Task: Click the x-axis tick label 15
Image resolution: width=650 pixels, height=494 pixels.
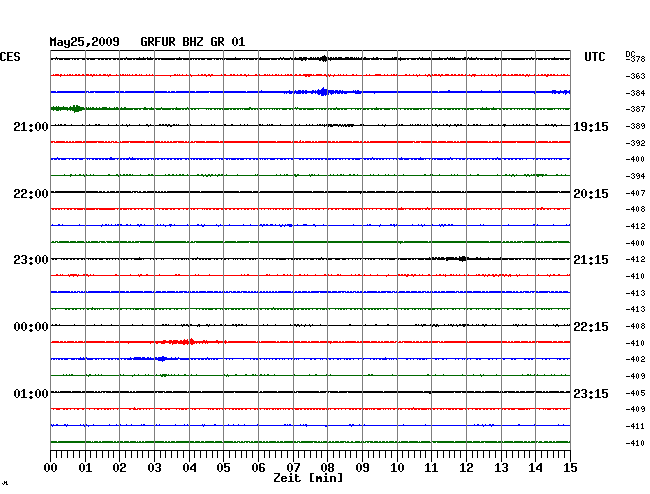Action: (570, 468)
